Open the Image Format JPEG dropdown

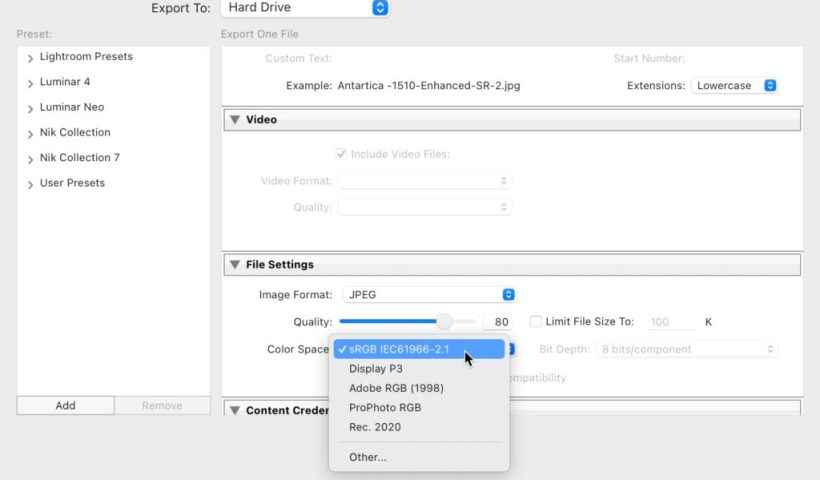click(x=428, y=295)
